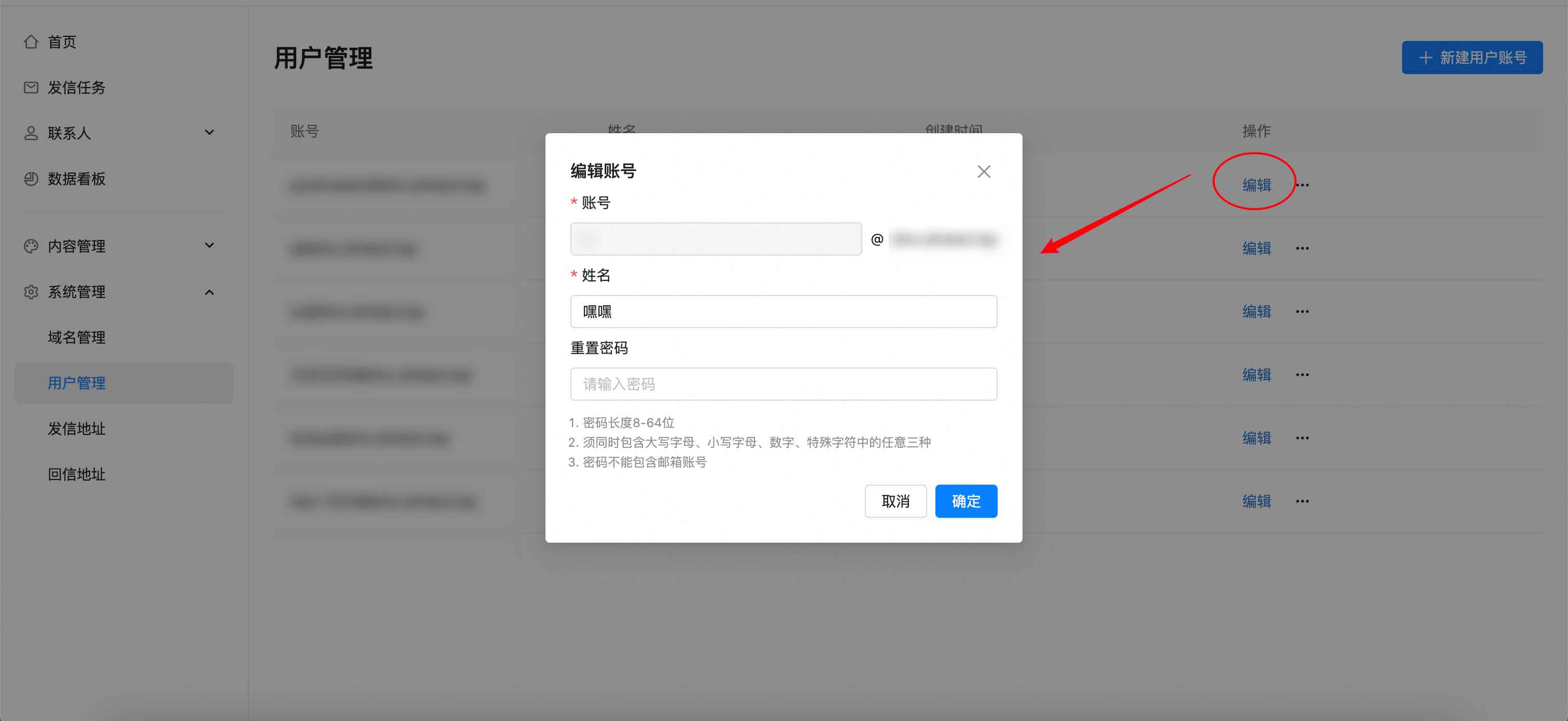Go to 发信地址 sidebar item
This screenshot has width=1568, height=721.
[x=77, y=428]
